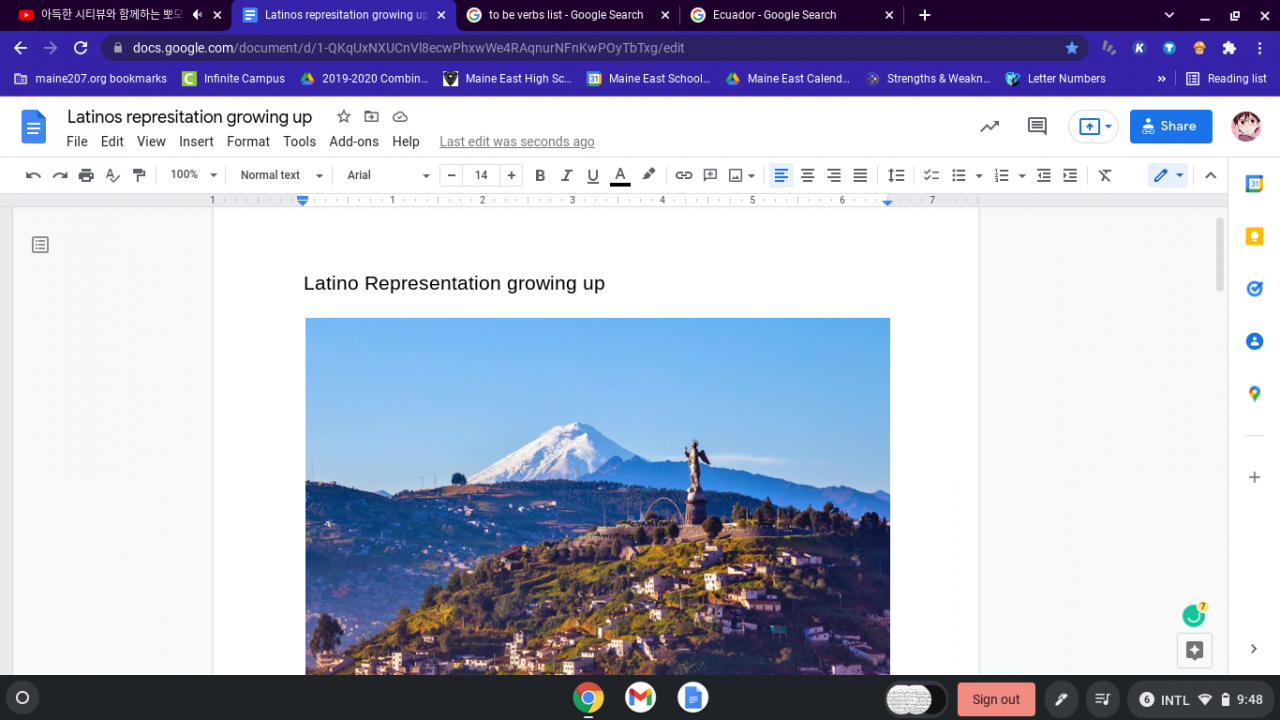Click the Insert link icon
This screenshot has width=1280, height=720.
point(683,175)
